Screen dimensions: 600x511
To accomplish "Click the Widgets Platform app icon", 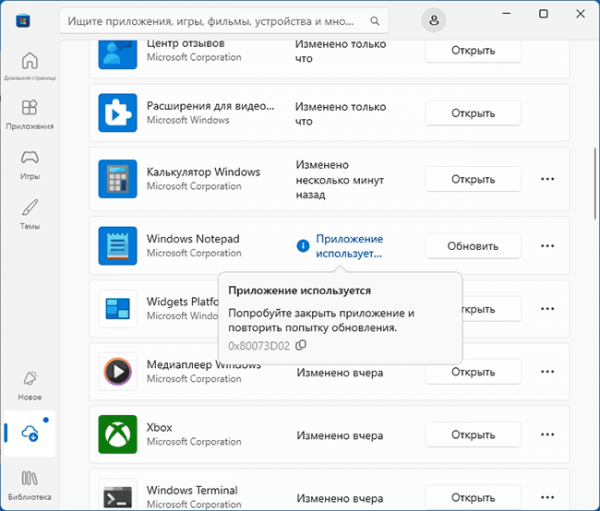I will pos(117,308).
